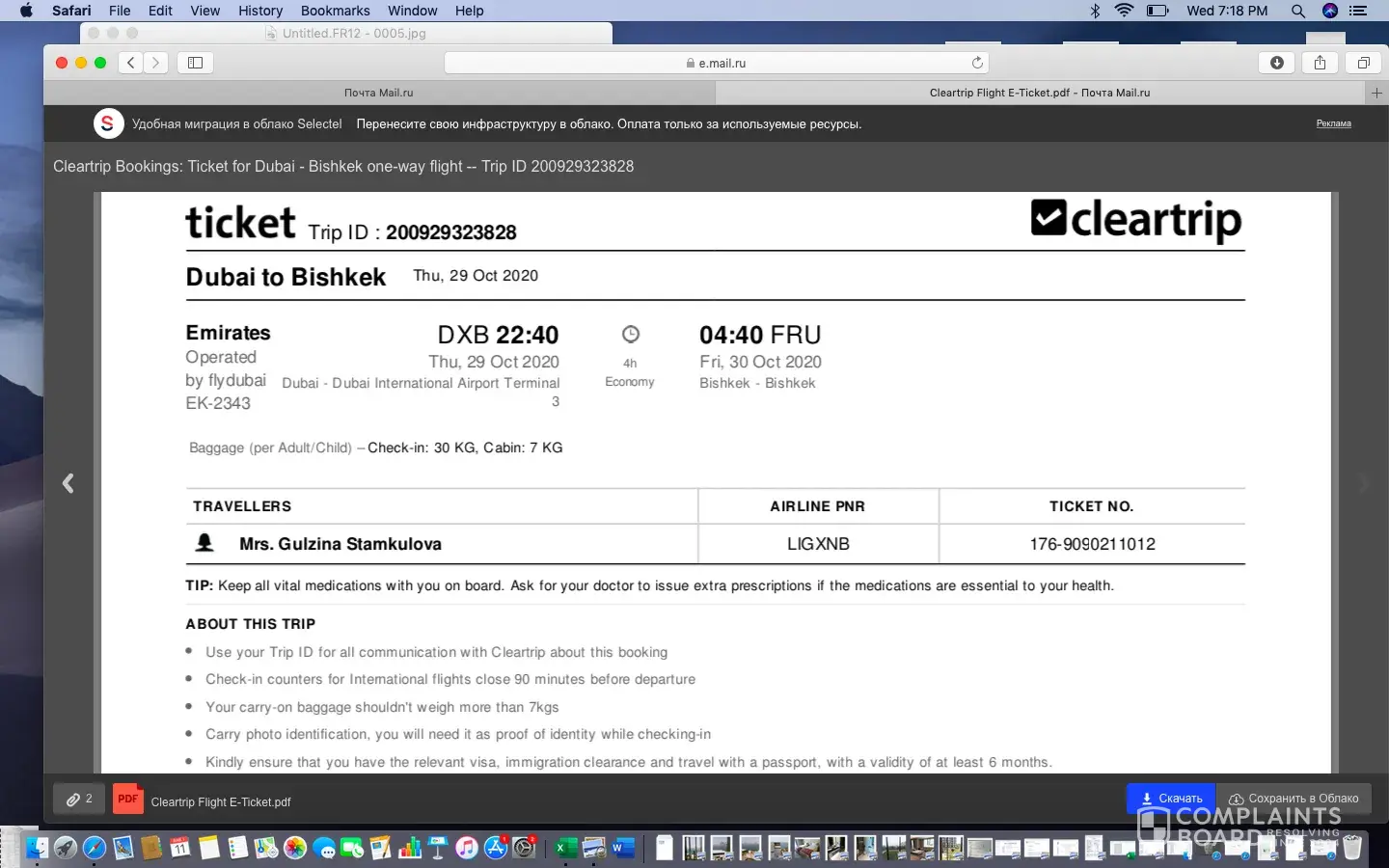Add a new tab with the plus button
The height and width of the screenshot is (868, 1389).
1376,93
